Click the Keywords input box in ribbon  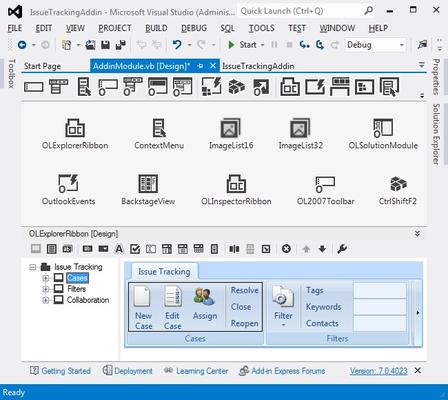(380, 307)
